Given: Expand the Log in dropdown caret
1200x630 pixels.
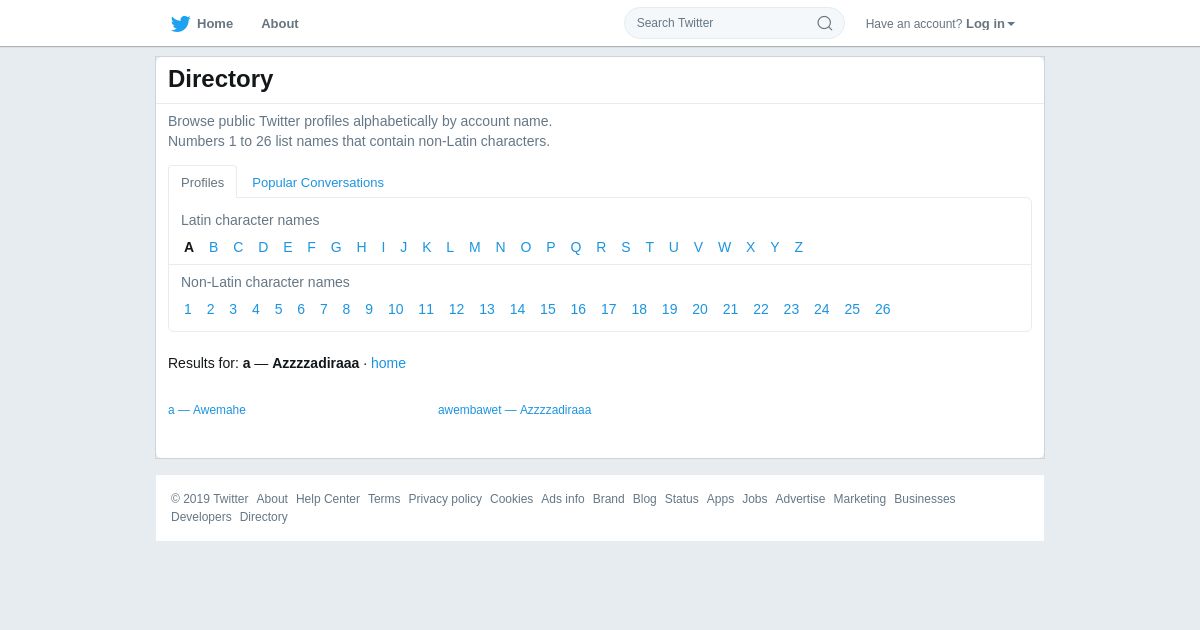Looking at the screenshot, I should (1011, 24).
